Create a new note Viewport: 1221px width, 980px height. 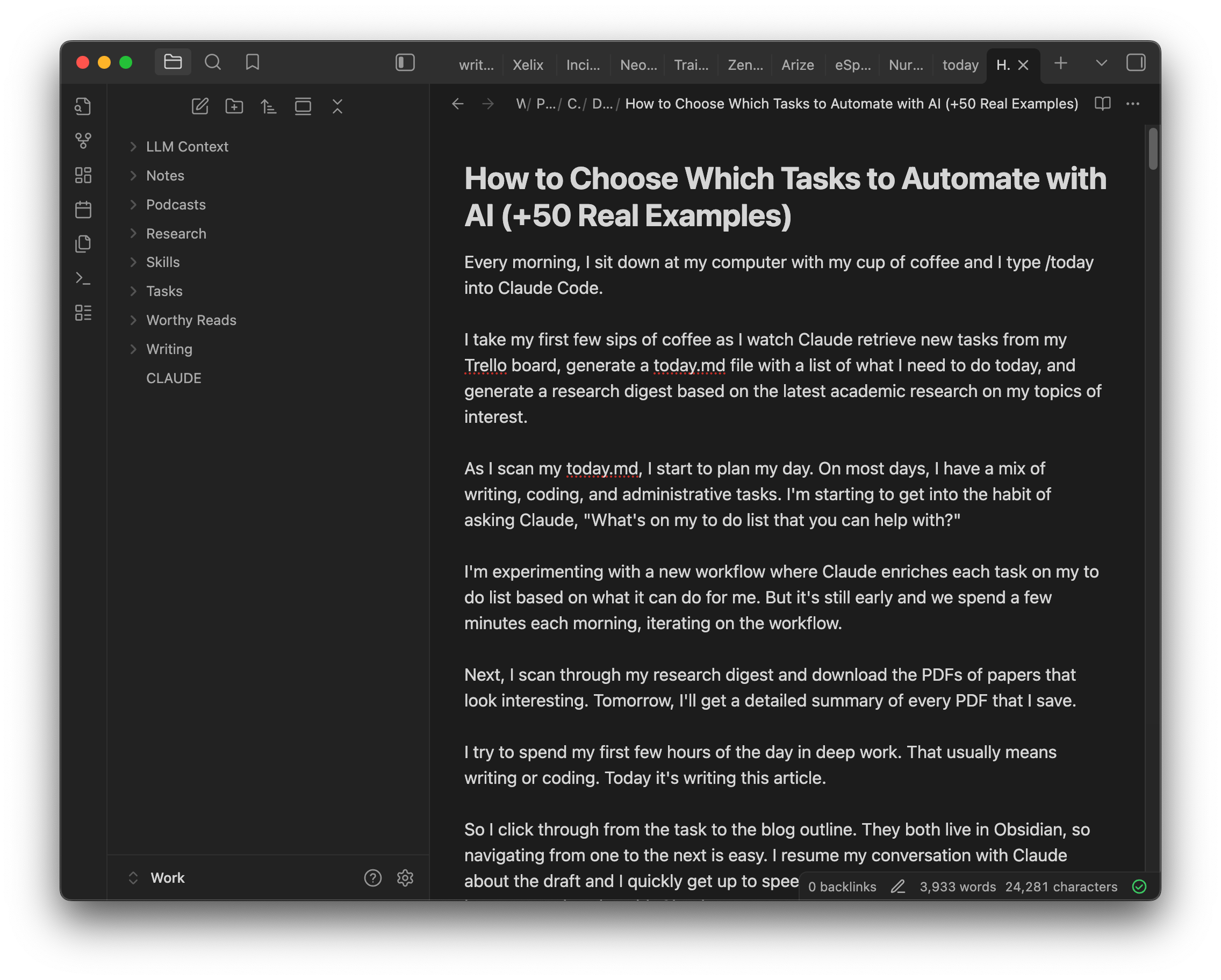[199, 106]
